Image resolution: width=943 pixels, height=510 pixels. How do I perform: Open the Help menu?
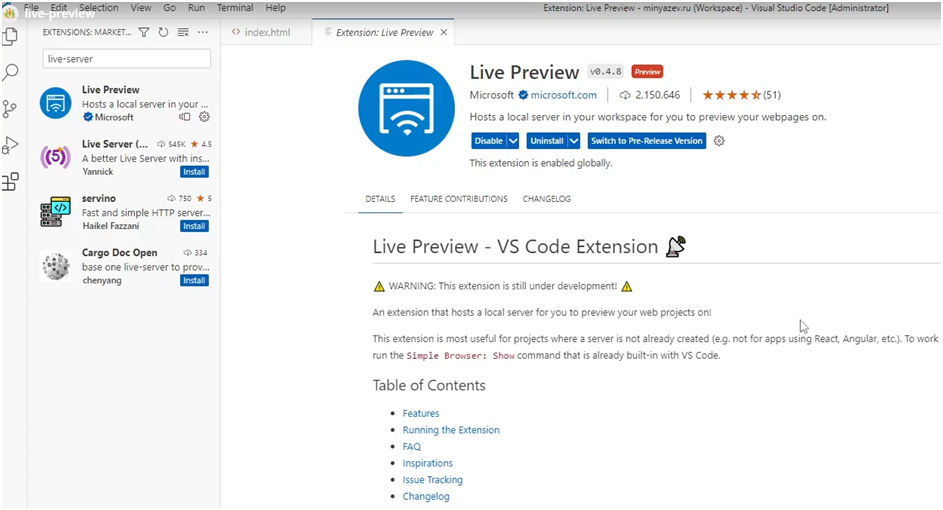point(275,8)
